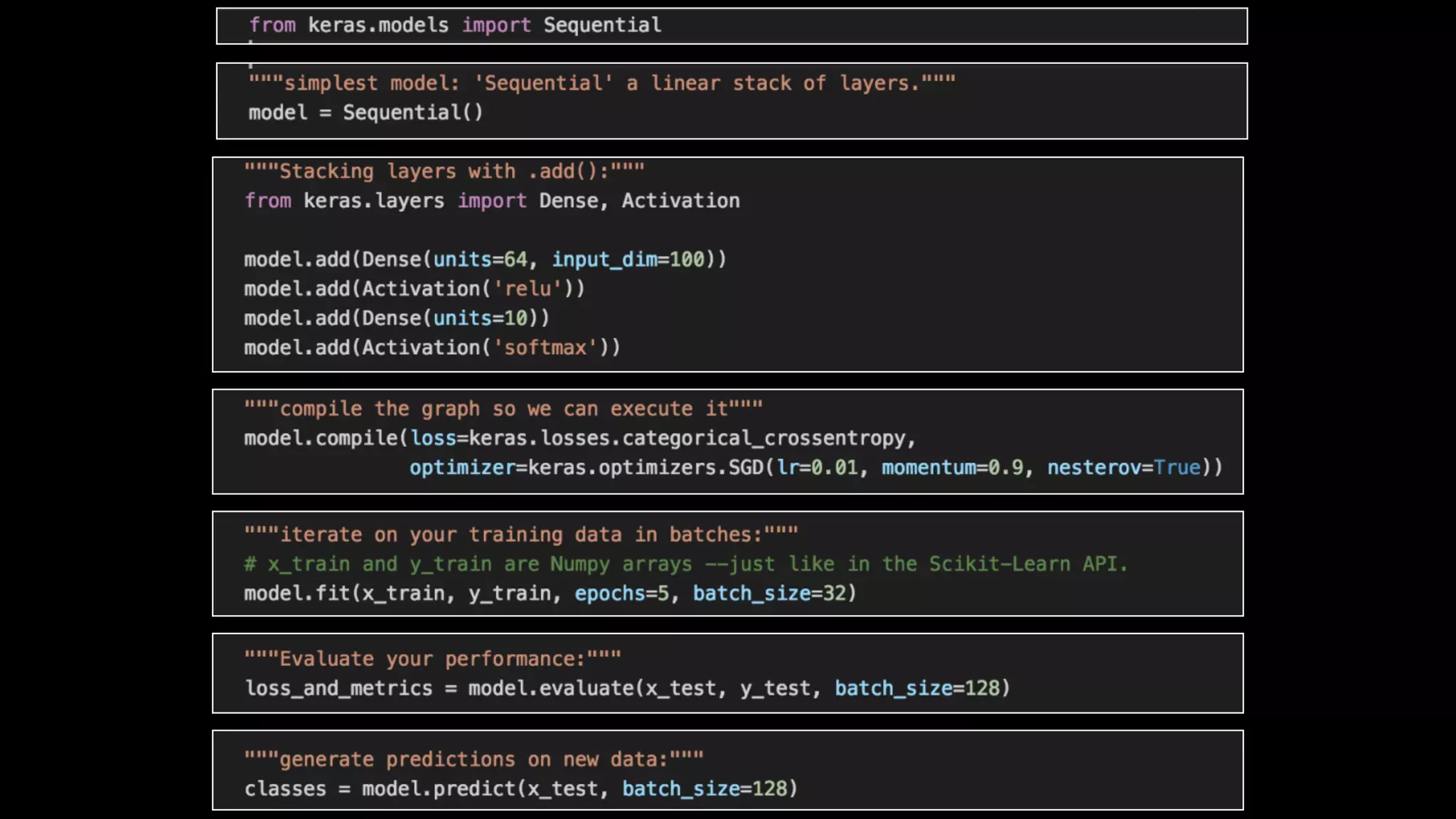Click the input_dim=100 parameter
This screenshot has height=819, width=1456.
[x=628, y=259]
